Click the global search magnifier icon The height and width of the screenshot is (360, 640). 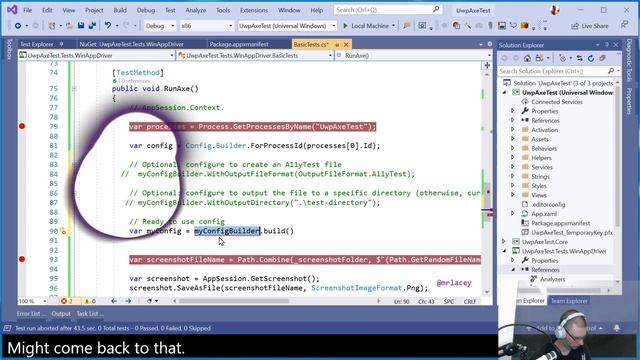point(436,9)
